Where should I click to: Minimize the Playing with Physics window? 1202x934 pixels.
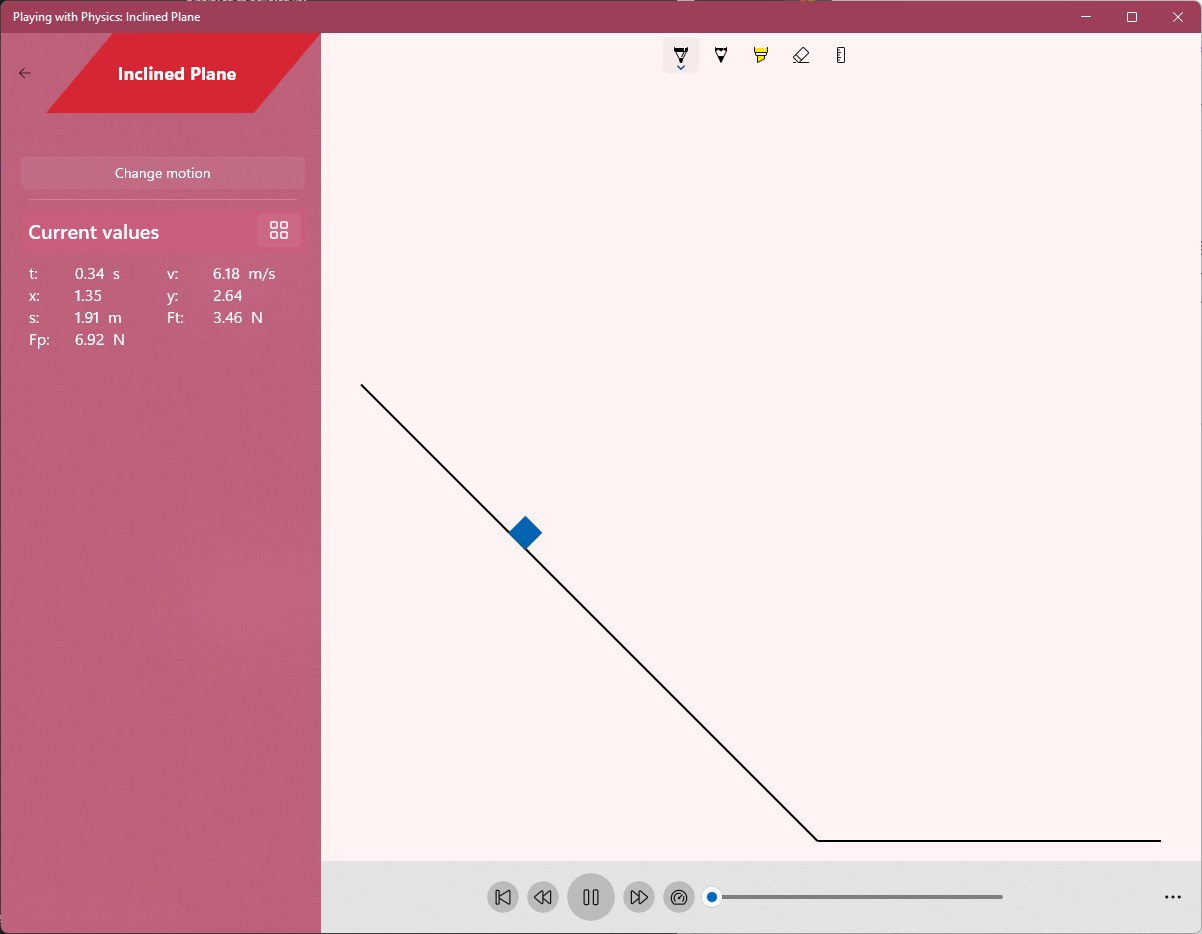(x=1086, y=16)
